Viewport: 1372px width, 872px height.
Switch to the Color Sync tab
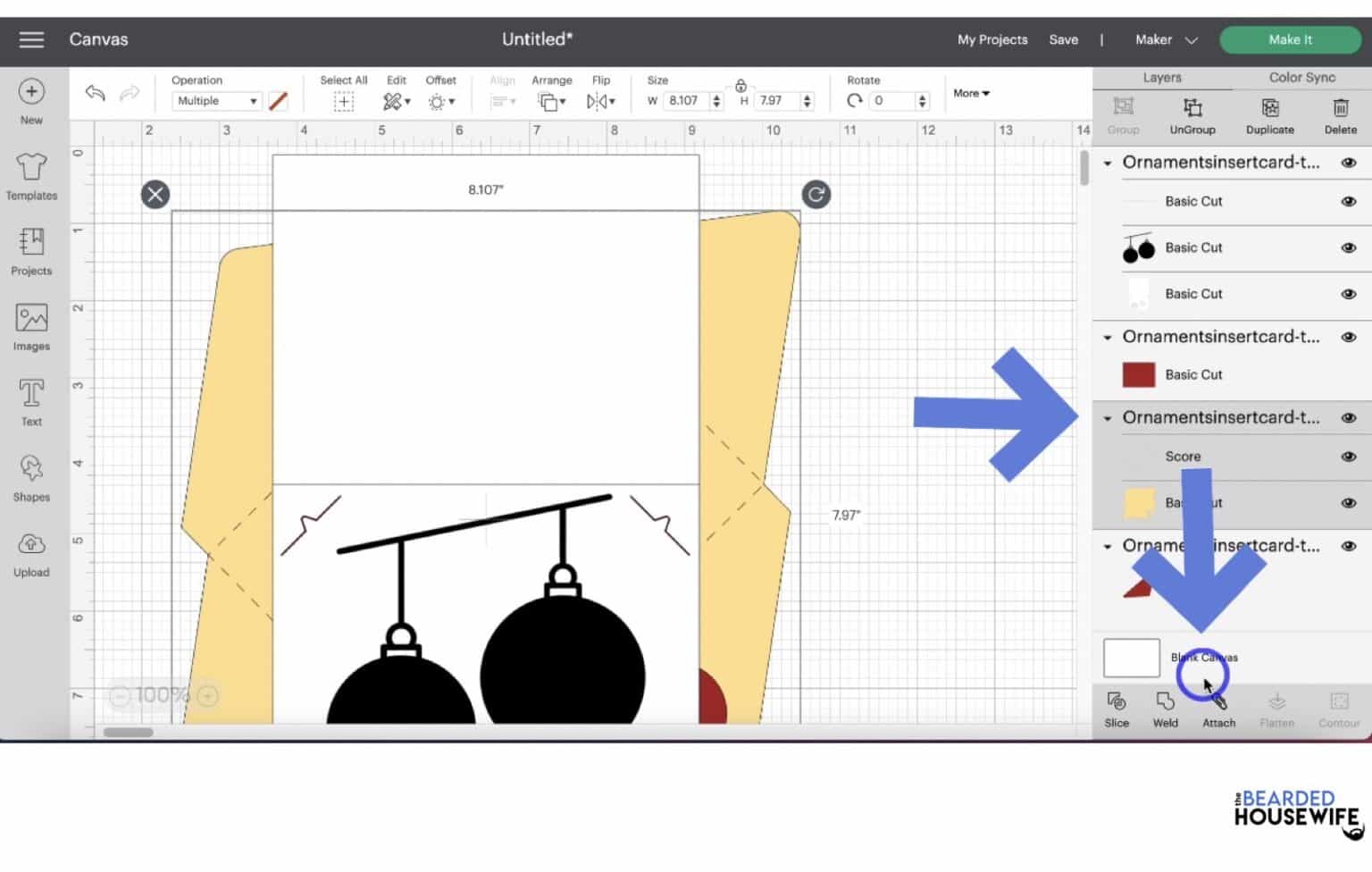pos(1301,78)
